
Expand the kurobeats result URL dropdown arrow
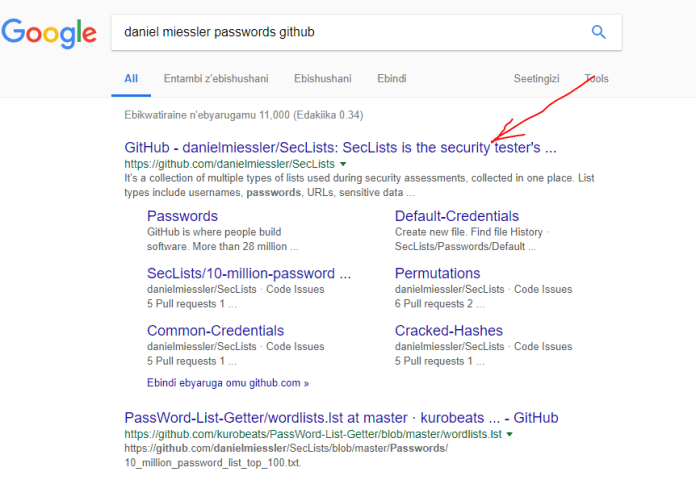coord(509,435)
